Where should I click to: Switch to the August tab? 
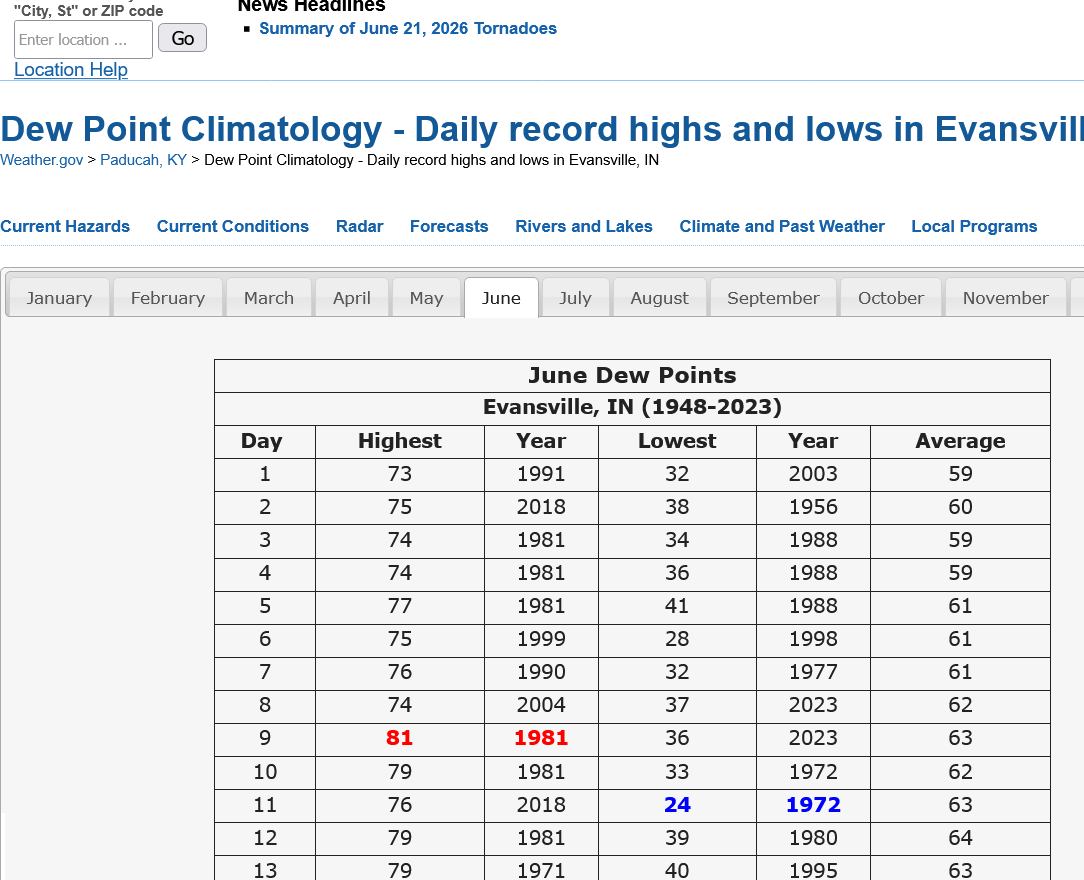(660, 298)
